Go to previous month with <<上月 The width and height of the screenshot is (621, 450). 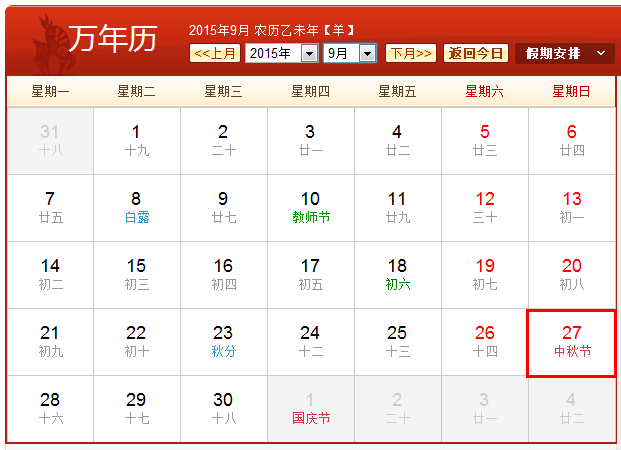tap(215, 53)
